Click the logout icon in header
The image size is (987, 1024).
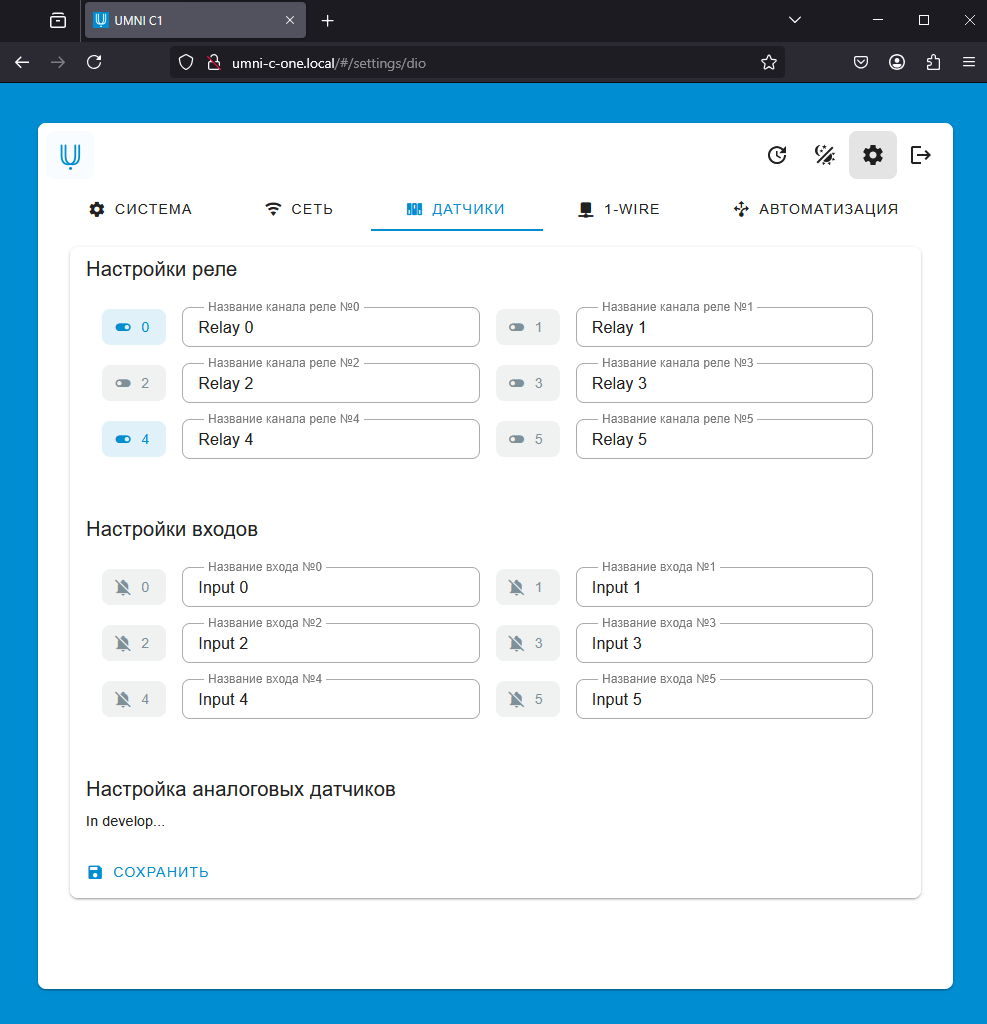[x=921, y=155]
